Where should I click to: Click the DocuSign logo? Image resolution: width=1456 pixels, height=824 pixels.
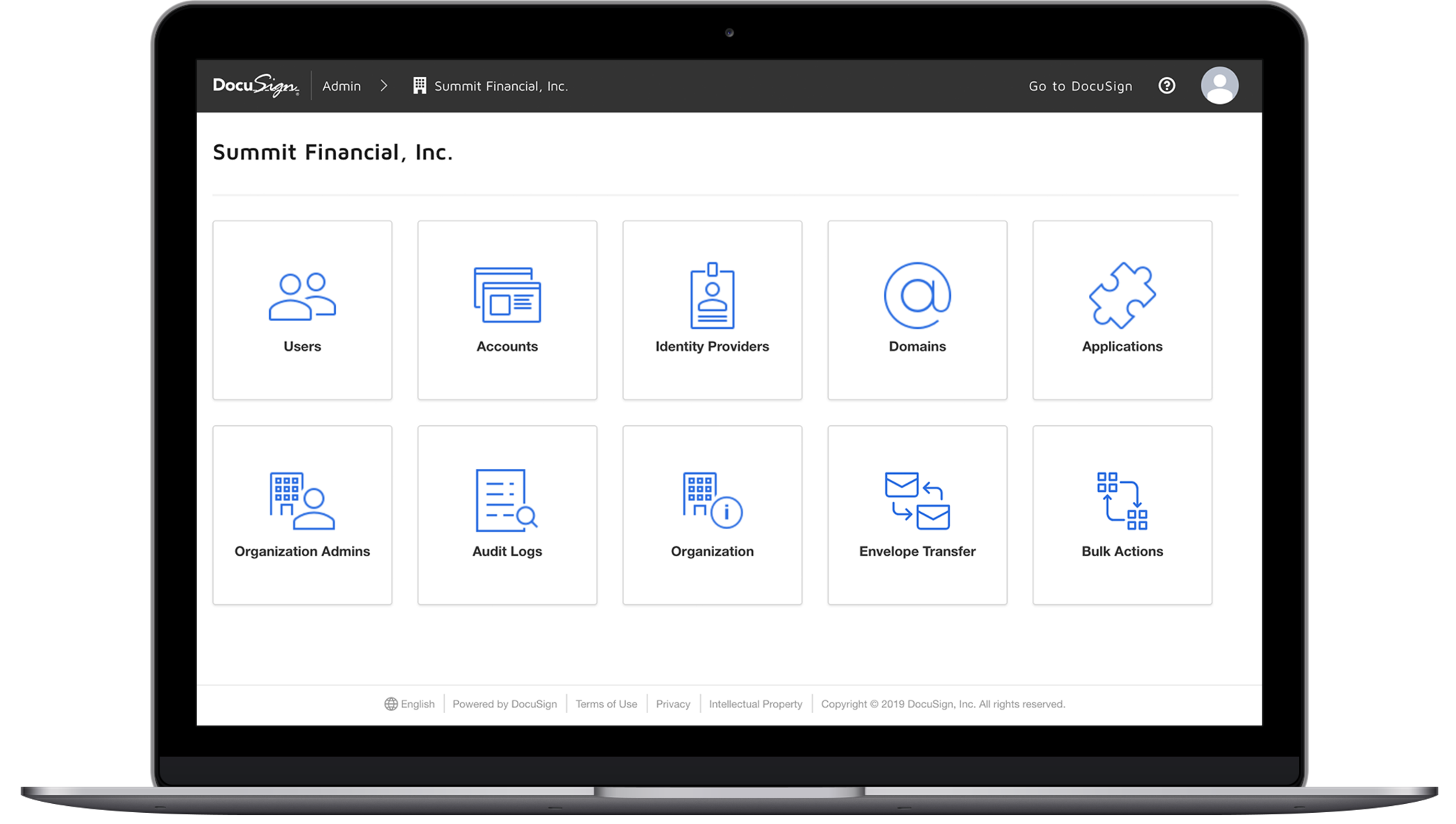click(x=255, y=85)
